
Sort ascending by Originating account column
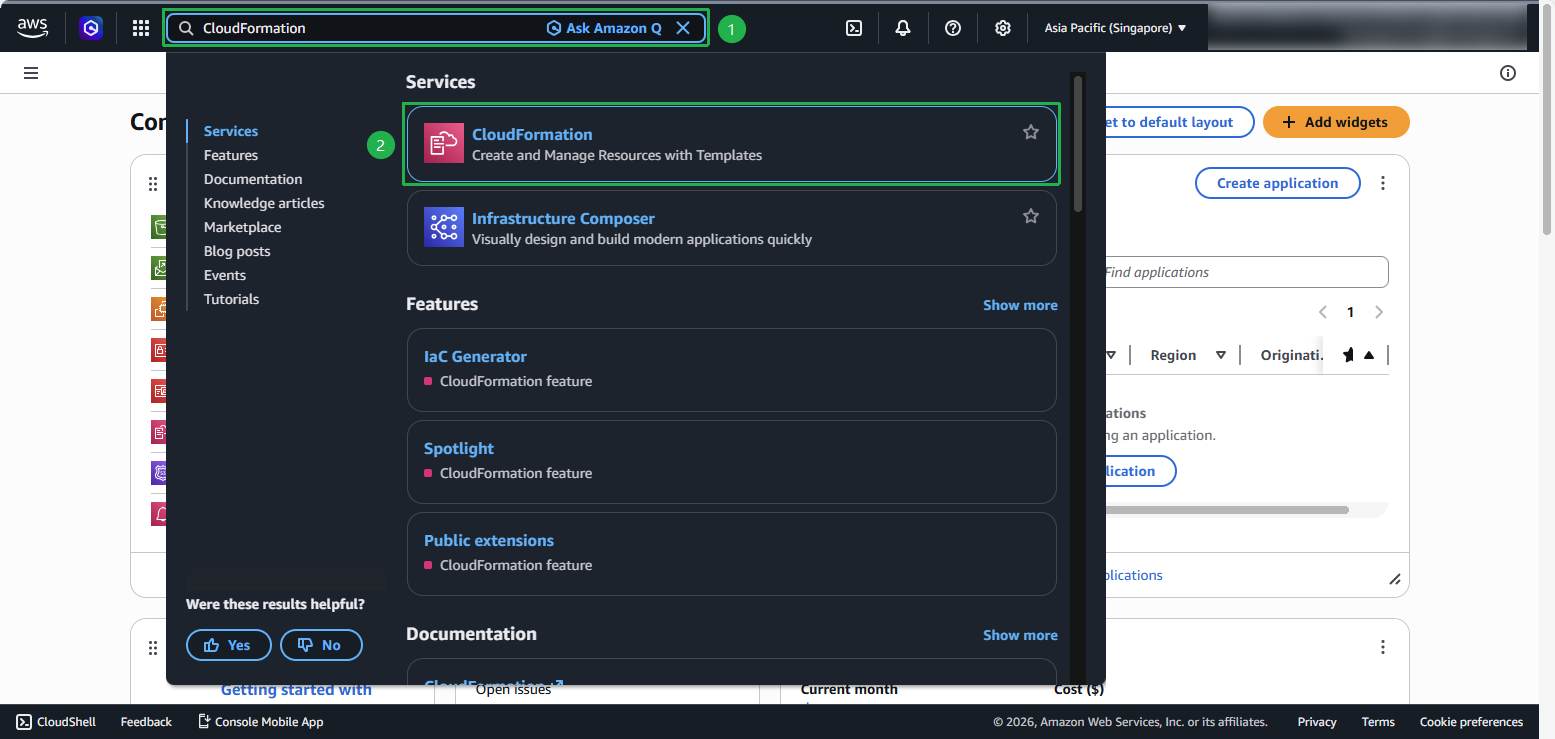tap(1368, 355)
